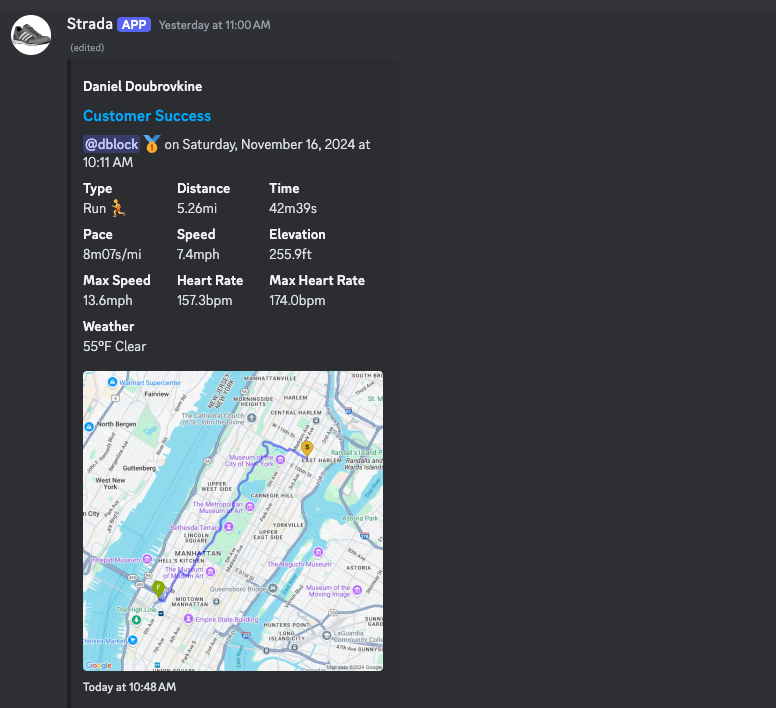776x708 pixels.
Task: Click the green finish marker on map
Action: point(158,589)
